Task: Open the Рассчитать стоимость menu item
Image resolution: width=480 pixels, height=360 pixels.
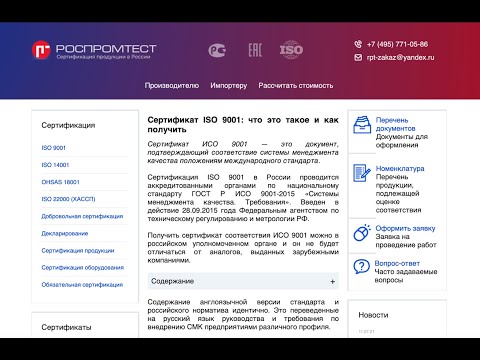Action: [296, 86]
